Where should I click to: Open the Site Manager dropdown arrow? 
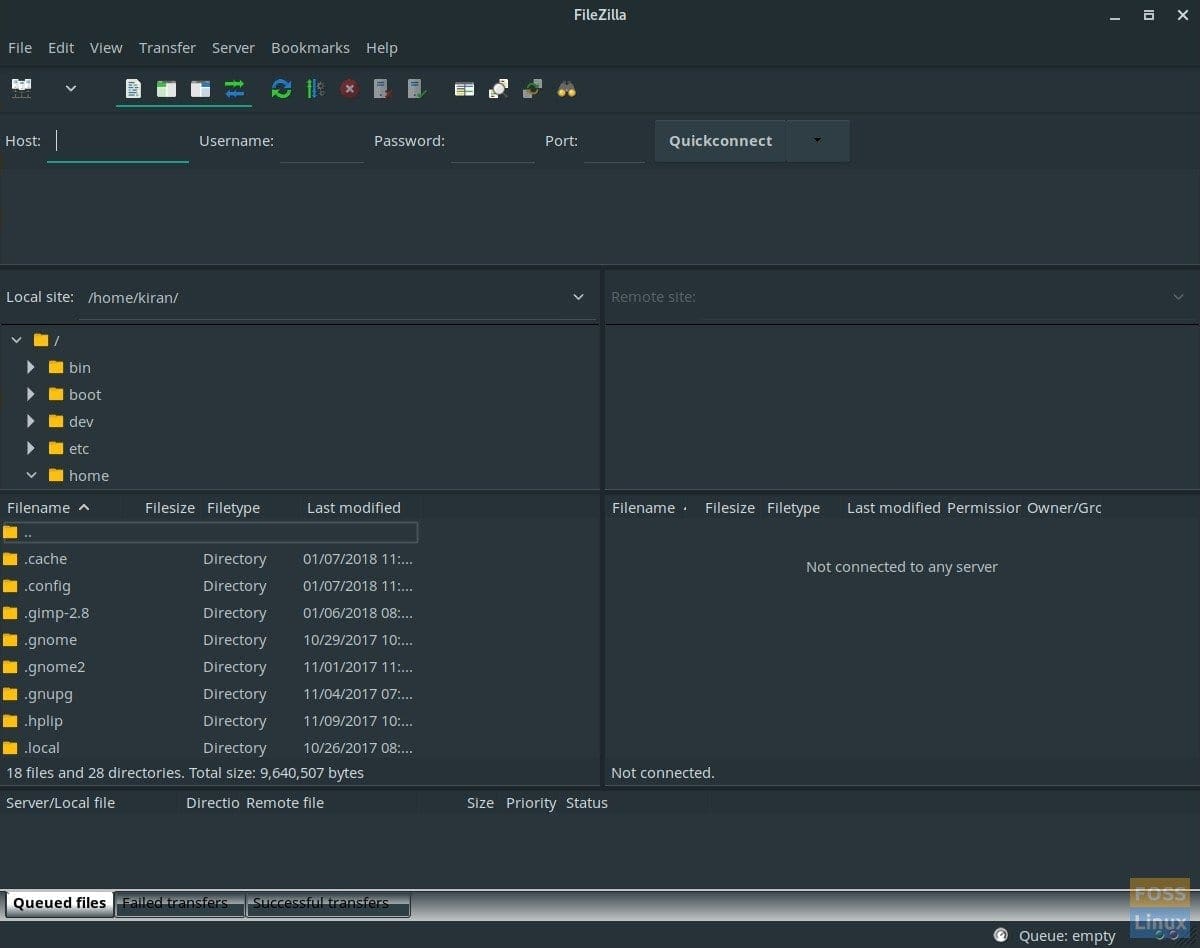[71, 89]
